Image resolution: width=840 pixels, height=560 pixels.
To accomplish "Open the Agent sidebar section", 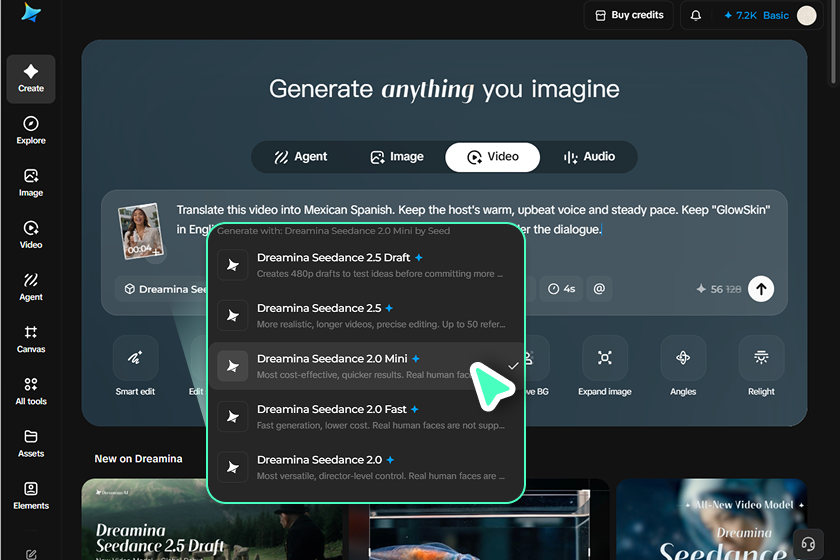I will click(x=31, y=287).
